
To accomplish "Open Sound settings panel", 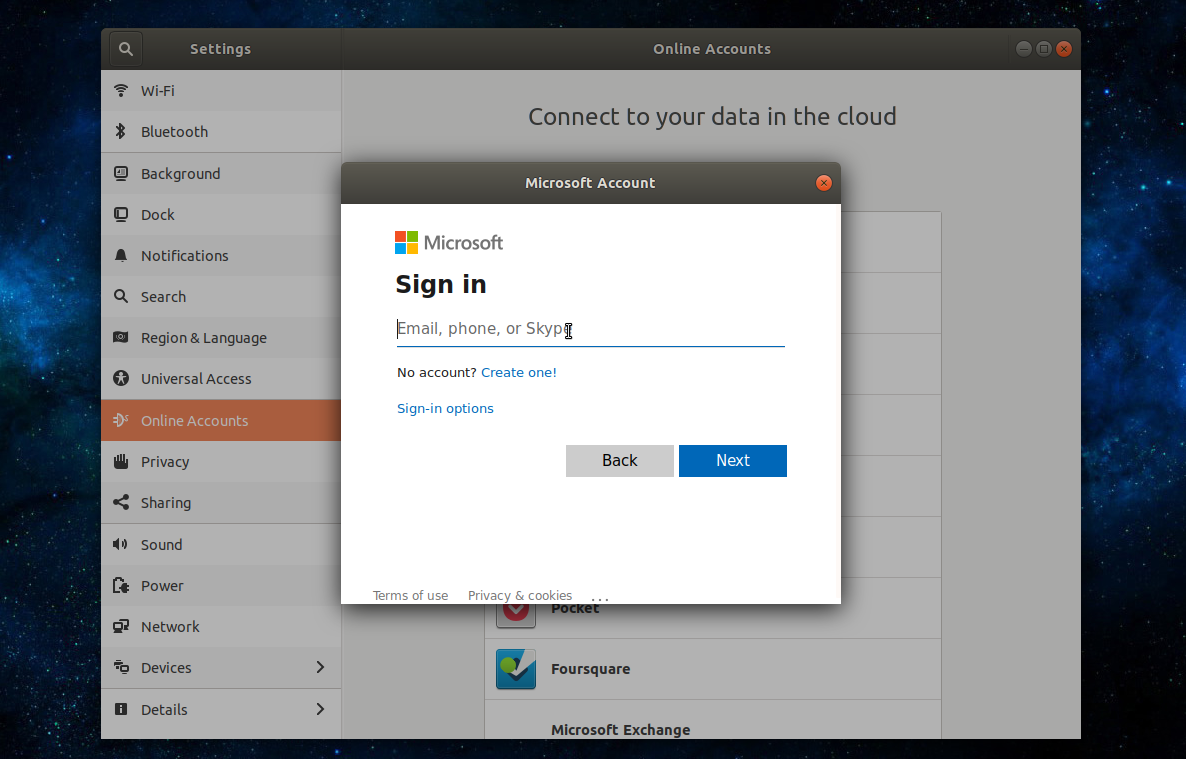I will click(221, 544).
